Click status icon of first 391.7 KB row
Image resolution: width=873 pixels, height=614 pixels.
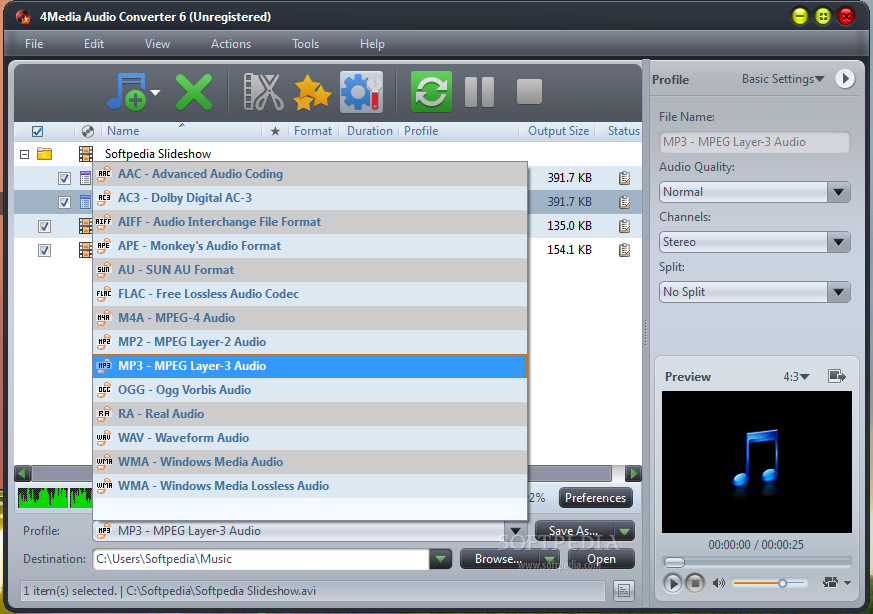tap(625, 178)
